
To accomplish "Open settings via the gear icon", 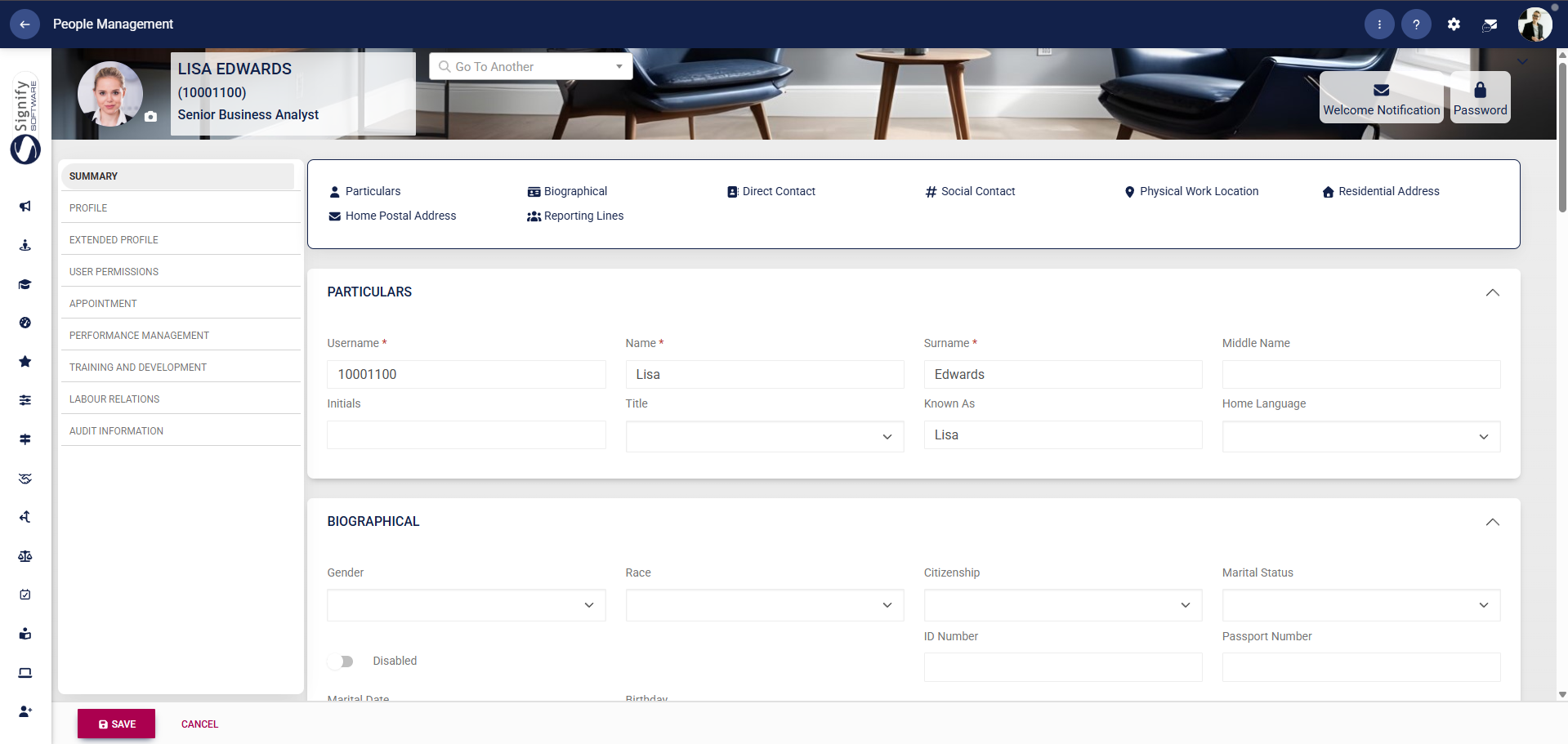I will (1454, 24).
